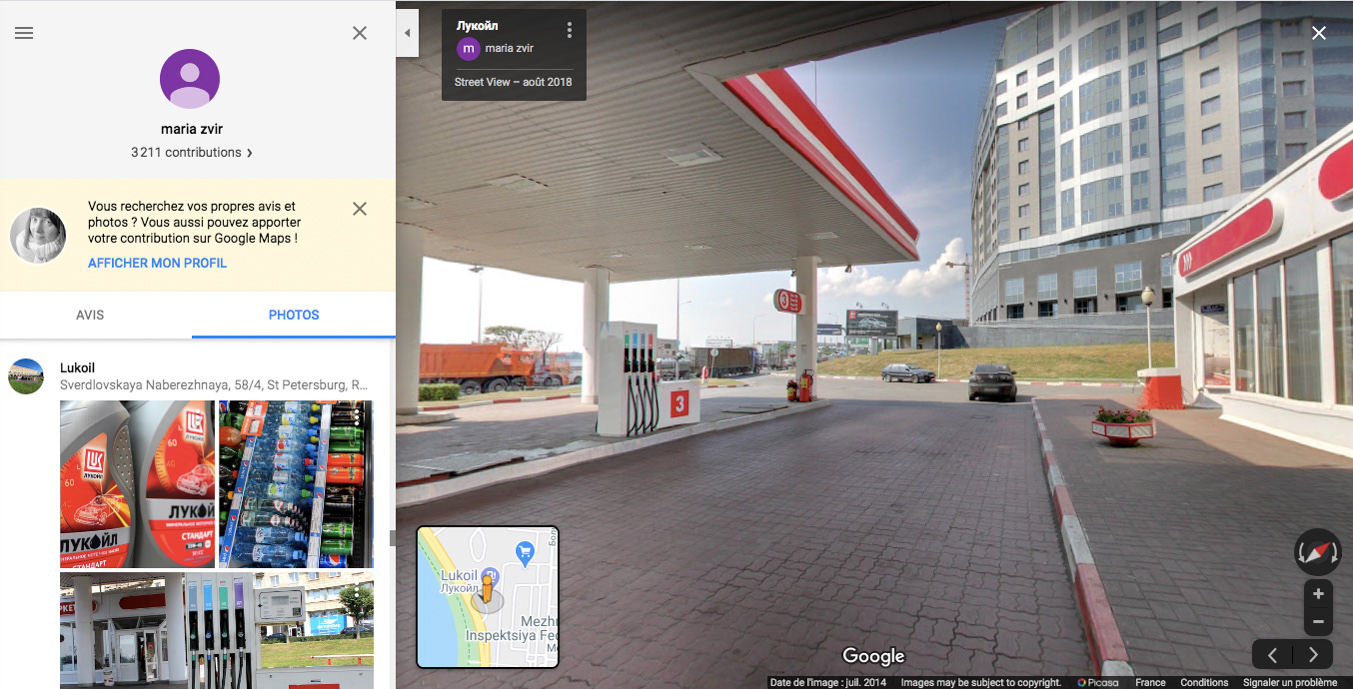Screen dimensions: 1353x689
Task: Click maria zvir avatar in the Street View card
Action: [468, 48]
